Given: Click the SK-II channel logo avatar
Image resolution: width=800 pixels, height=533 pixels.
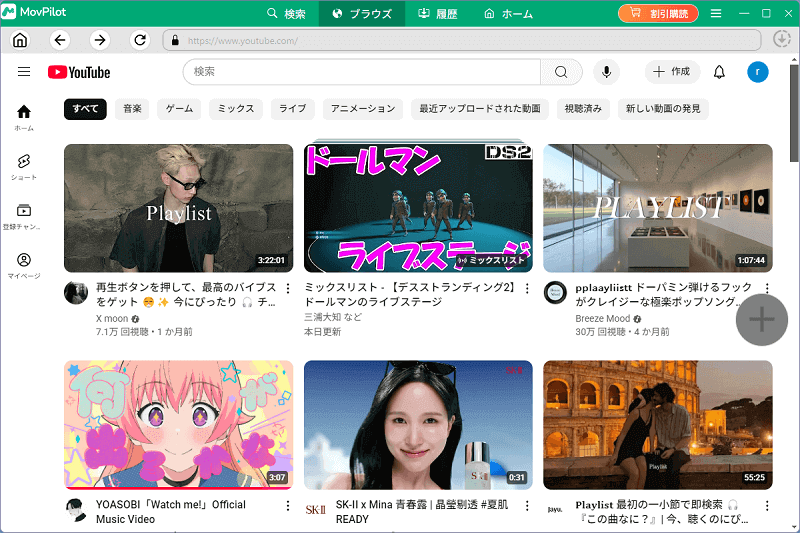Looking at the screenshot, I should [315, 510].
